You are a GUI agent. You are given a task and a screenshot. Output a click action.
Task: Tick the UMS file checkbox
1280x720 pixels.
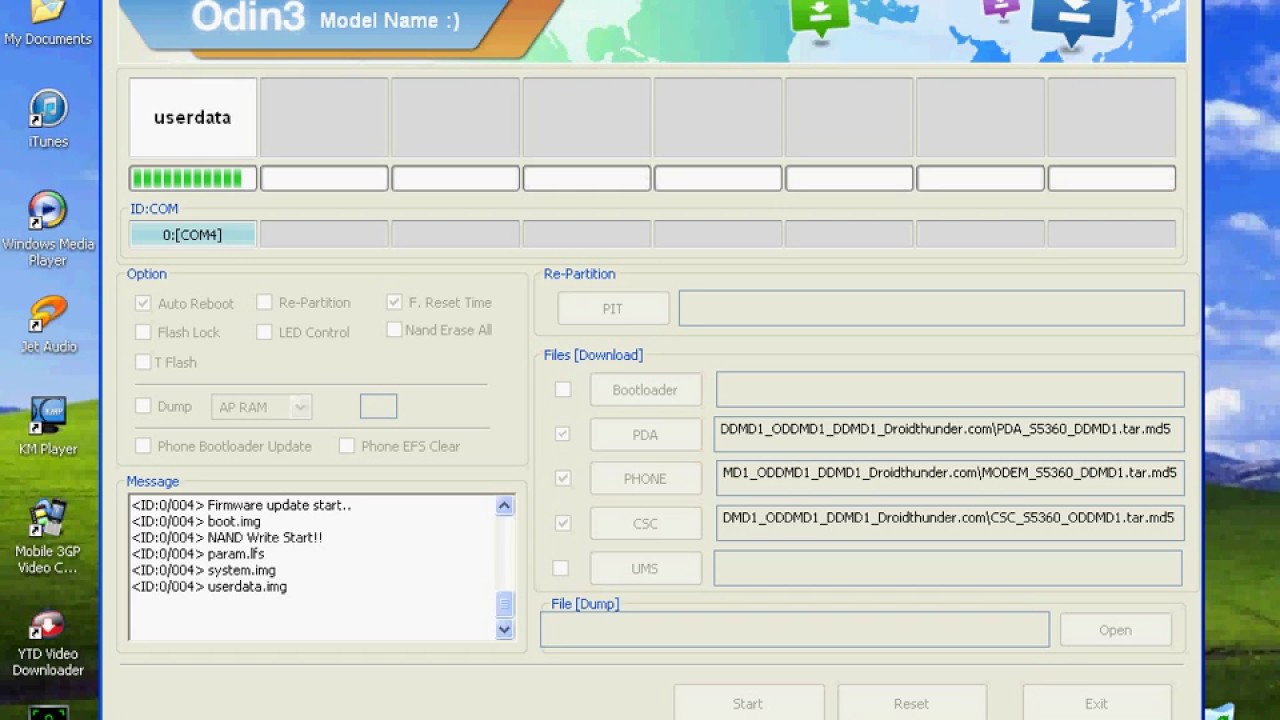(x=561, y=568)
